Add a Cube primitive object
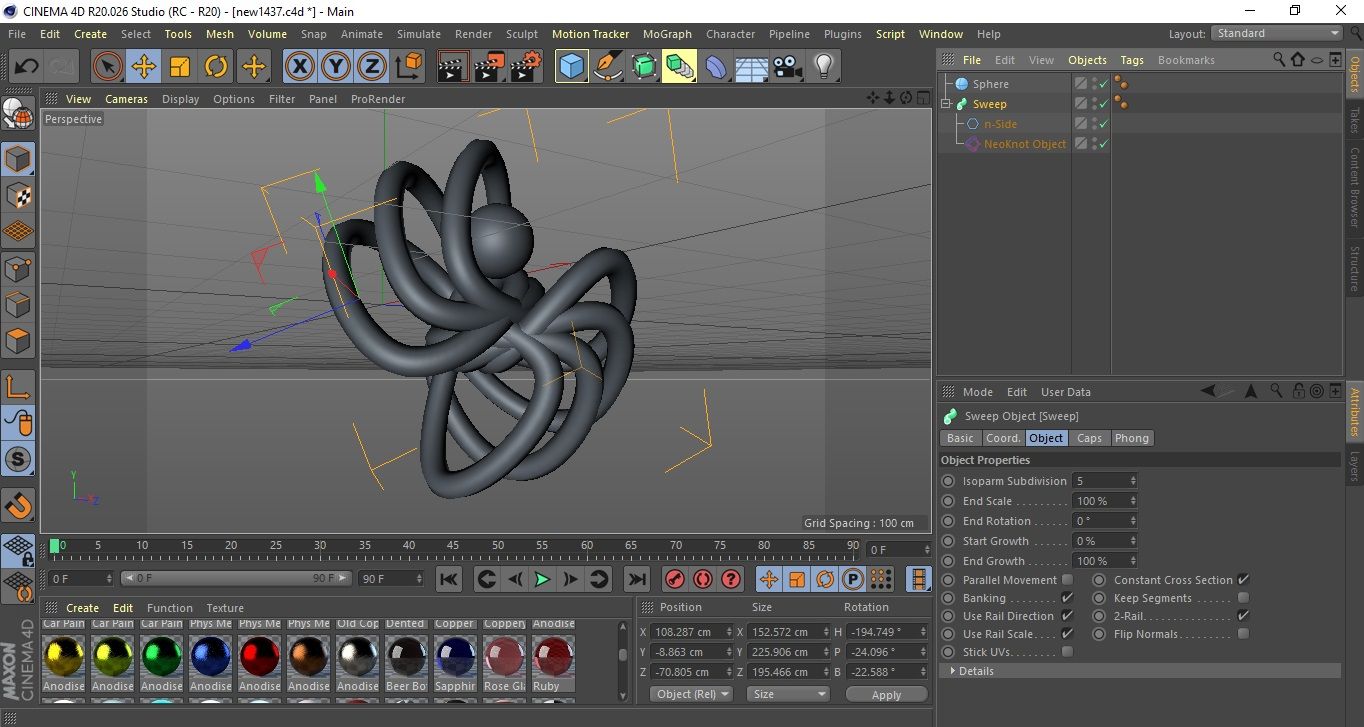Viewport: 1364px width, 727px height. point(571,67)
